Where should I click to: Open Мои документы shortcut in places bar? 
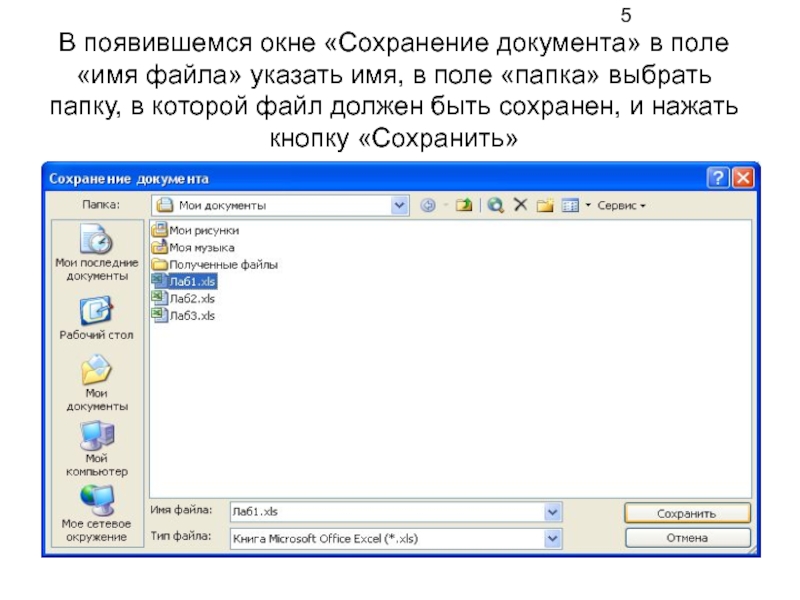pyautogui.click(x=96, y=384)
